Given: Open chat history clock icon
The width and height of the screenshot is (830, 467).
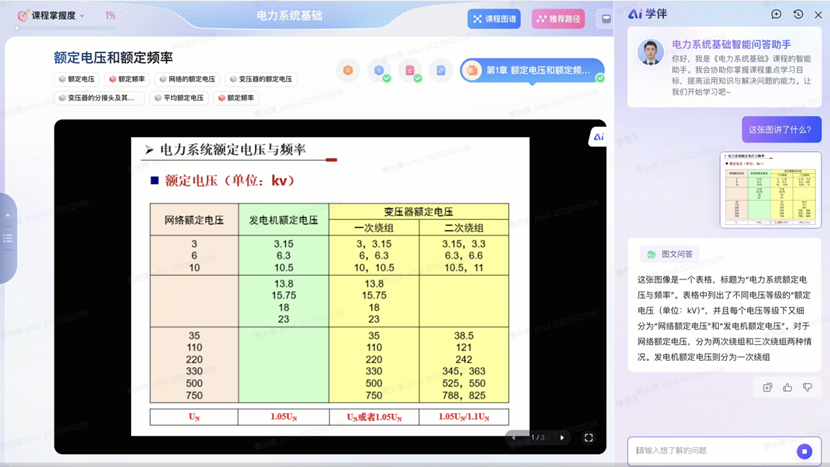Looking at the screenshot, I should (798, 14).
